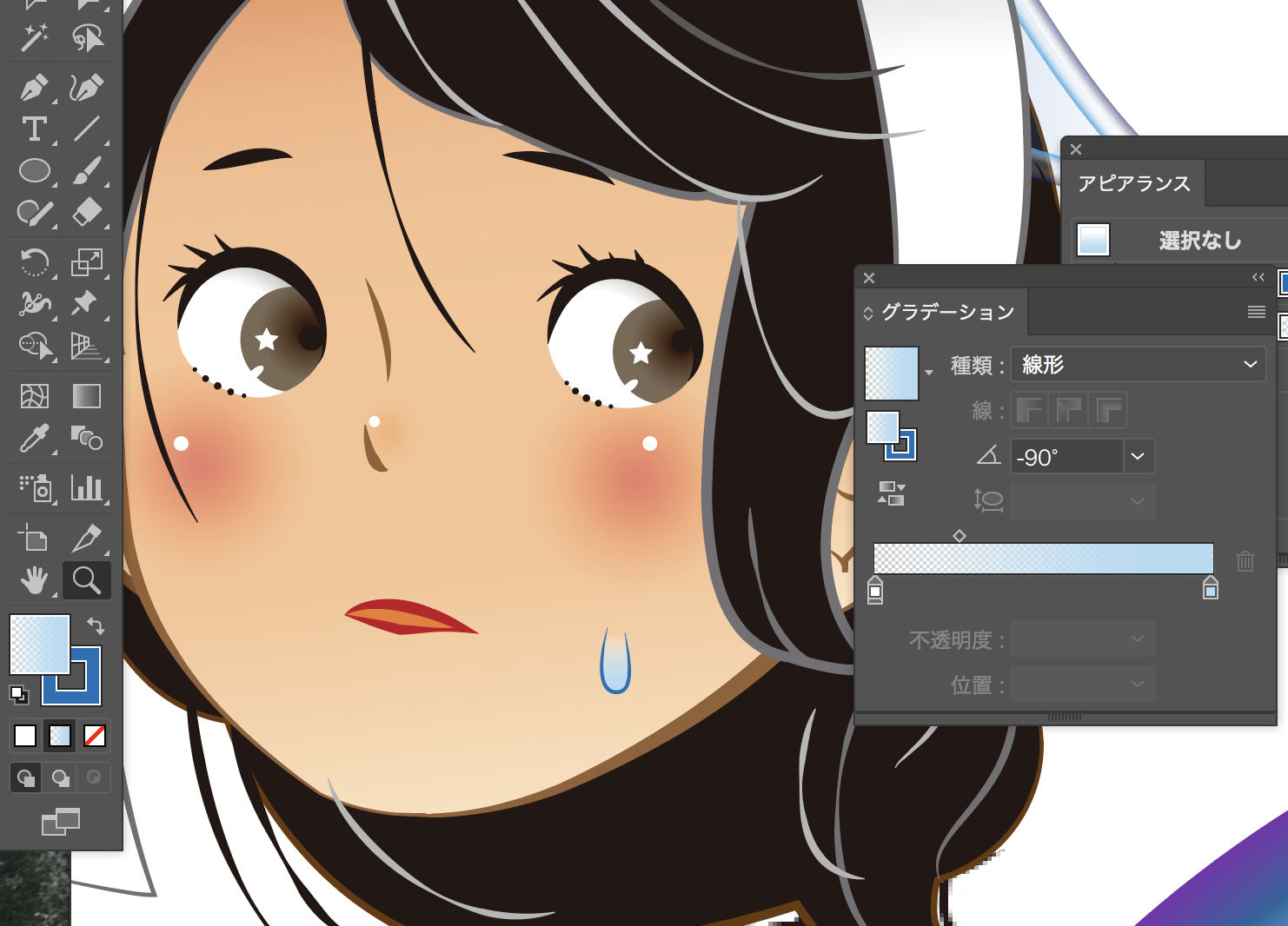Select the Eraser tool
The height and width of the screenshot is (926, 1288).
pos(87,212)
